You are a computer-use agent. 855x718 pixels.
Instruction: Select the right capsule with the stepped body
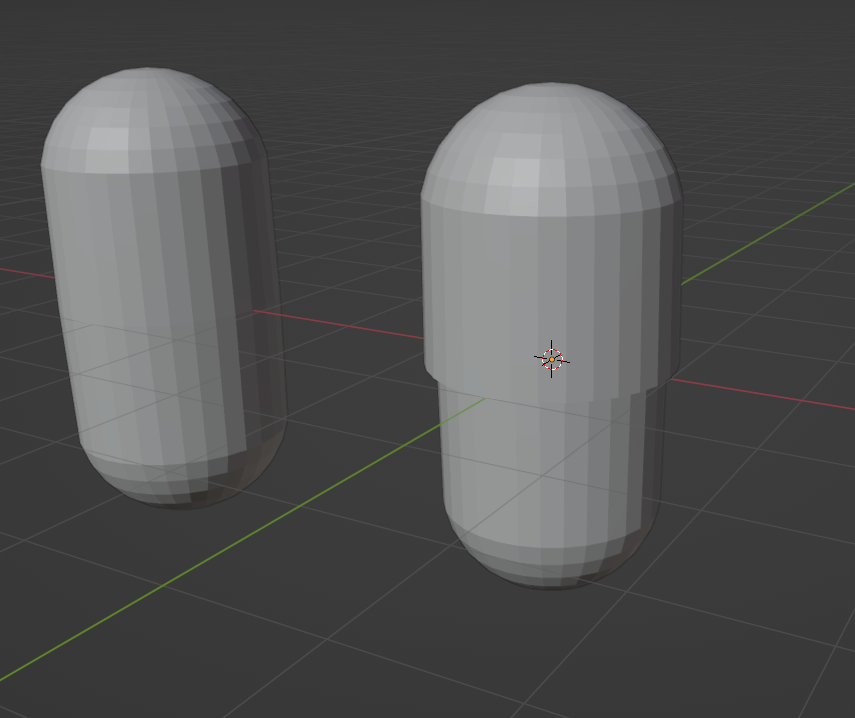(x=550, y=300)
